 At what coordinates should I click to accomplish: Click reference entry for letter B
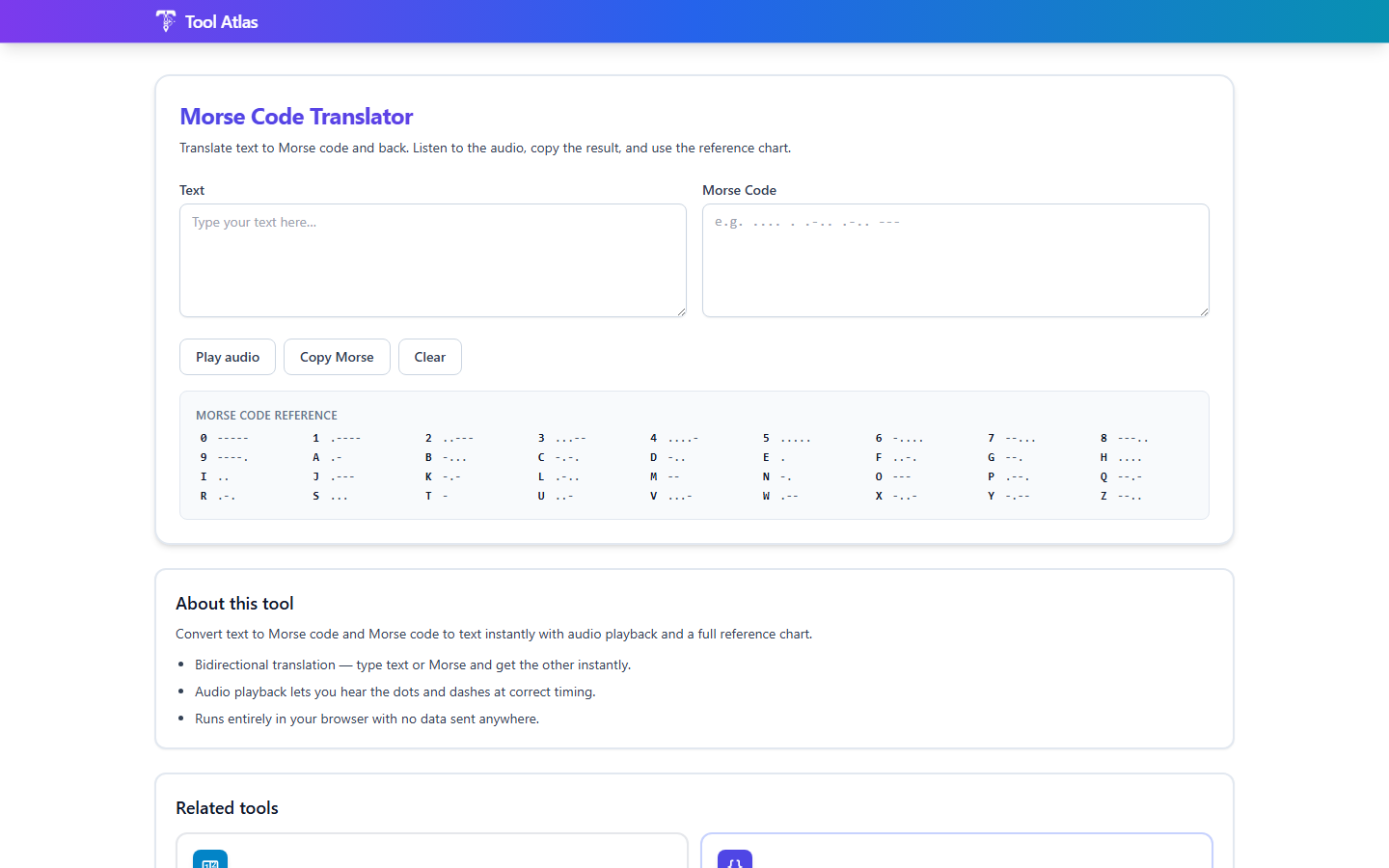446,457
